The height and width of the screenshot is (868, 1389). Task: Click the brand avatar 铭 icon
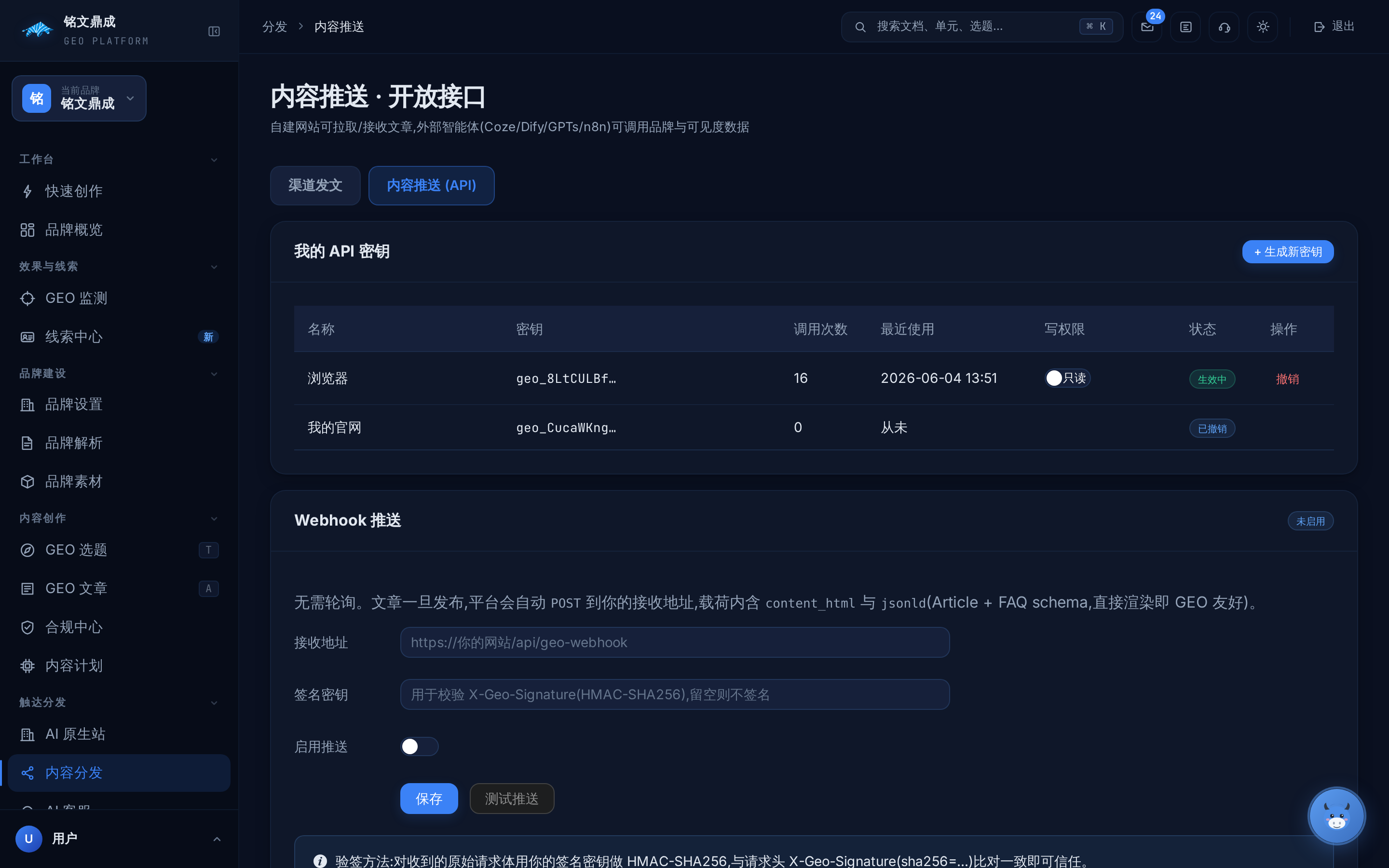tap(37, 98)
